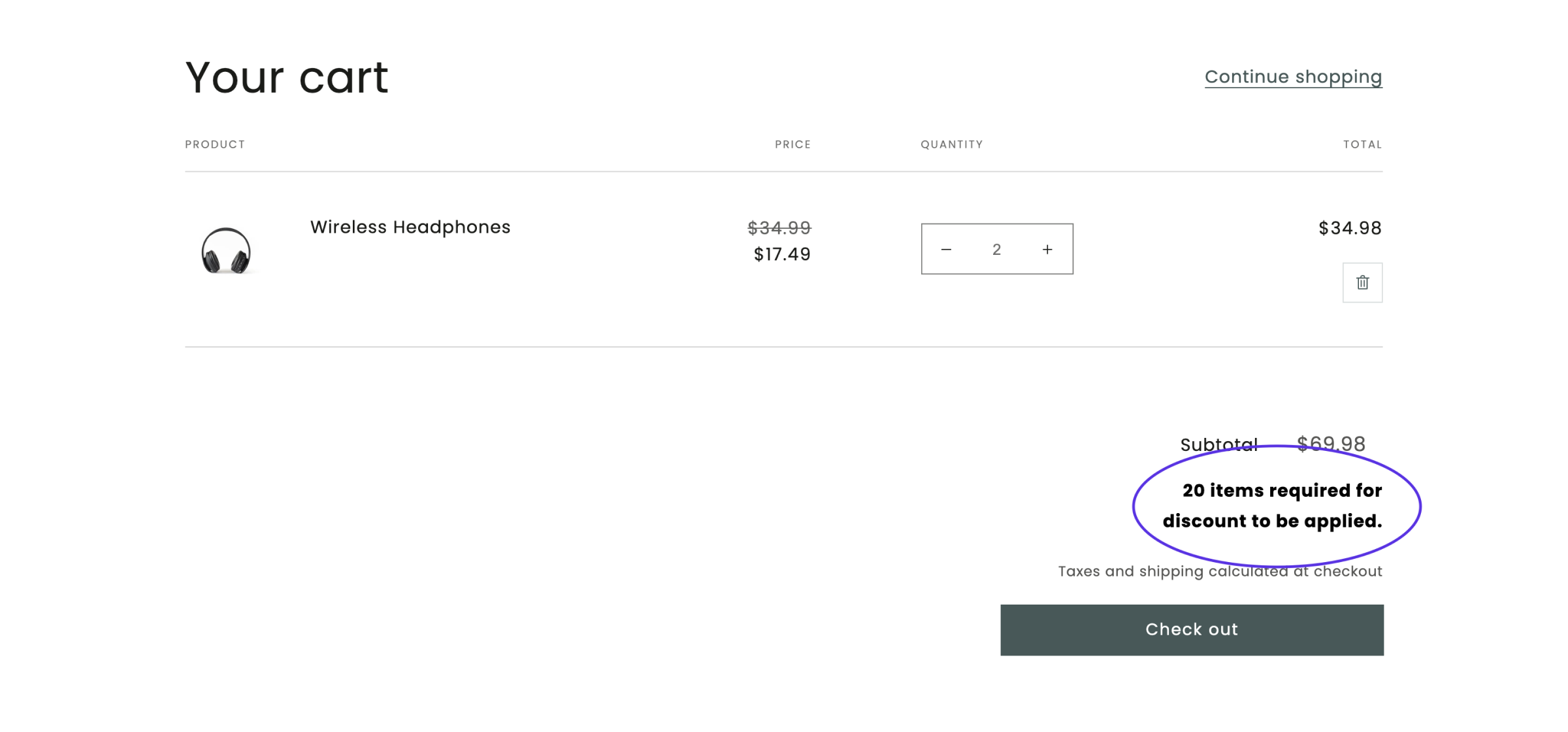This screenshot has width=1568, height=732.
Task: Decrease quantity with the minus button
Action: tap(946, 249)
